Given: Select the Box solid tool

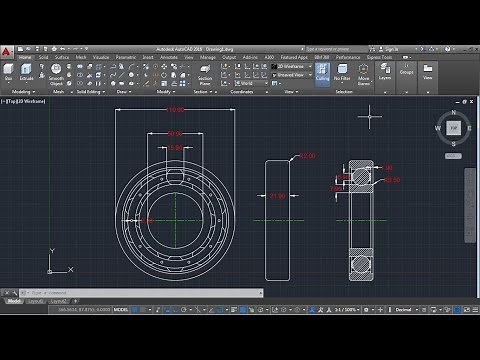Looking at the screenshot, I should pyautogui.click(x=9, y=72).
